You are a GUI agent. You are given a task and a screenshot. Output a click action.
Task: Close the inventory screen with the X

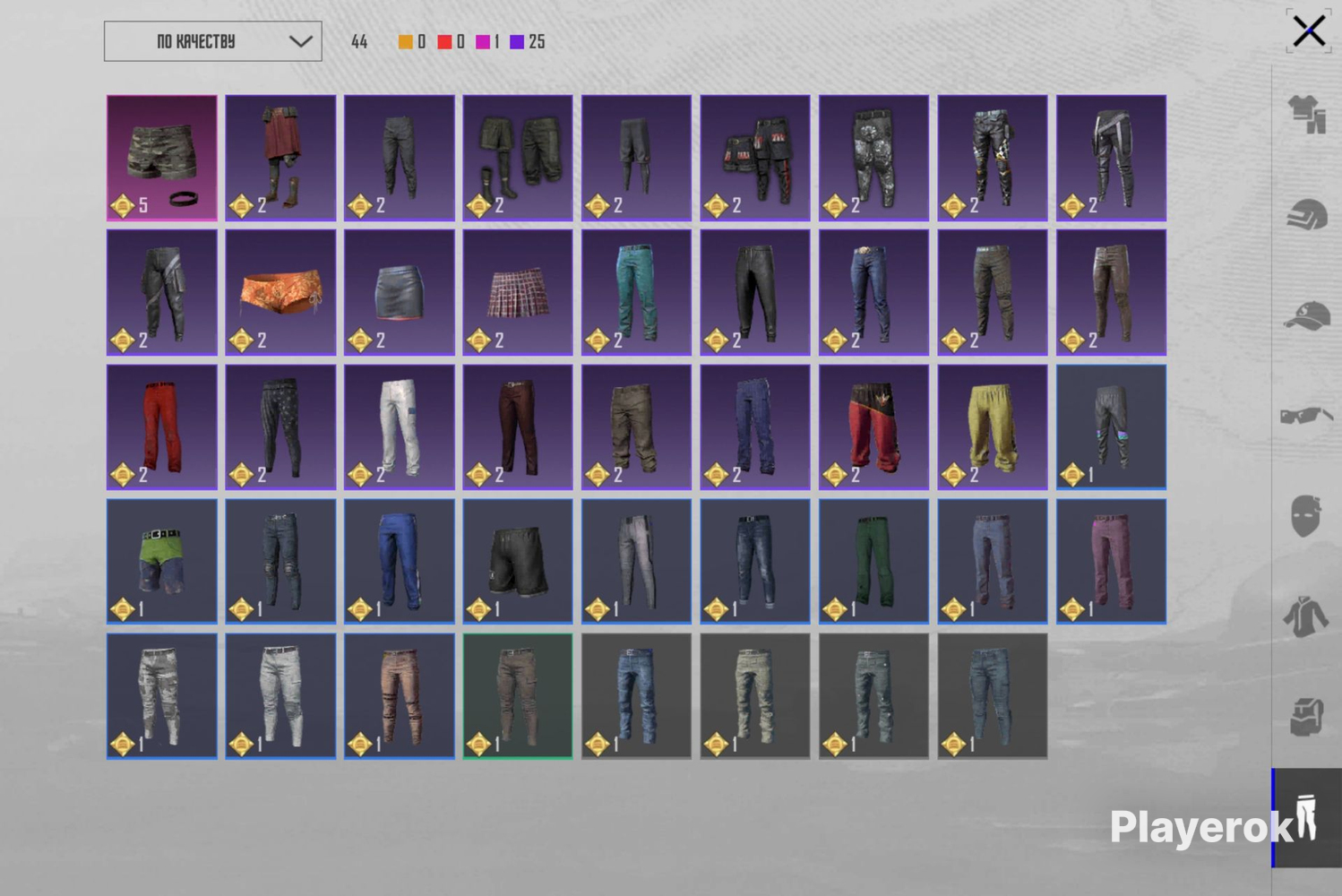tap(1309, 31)
